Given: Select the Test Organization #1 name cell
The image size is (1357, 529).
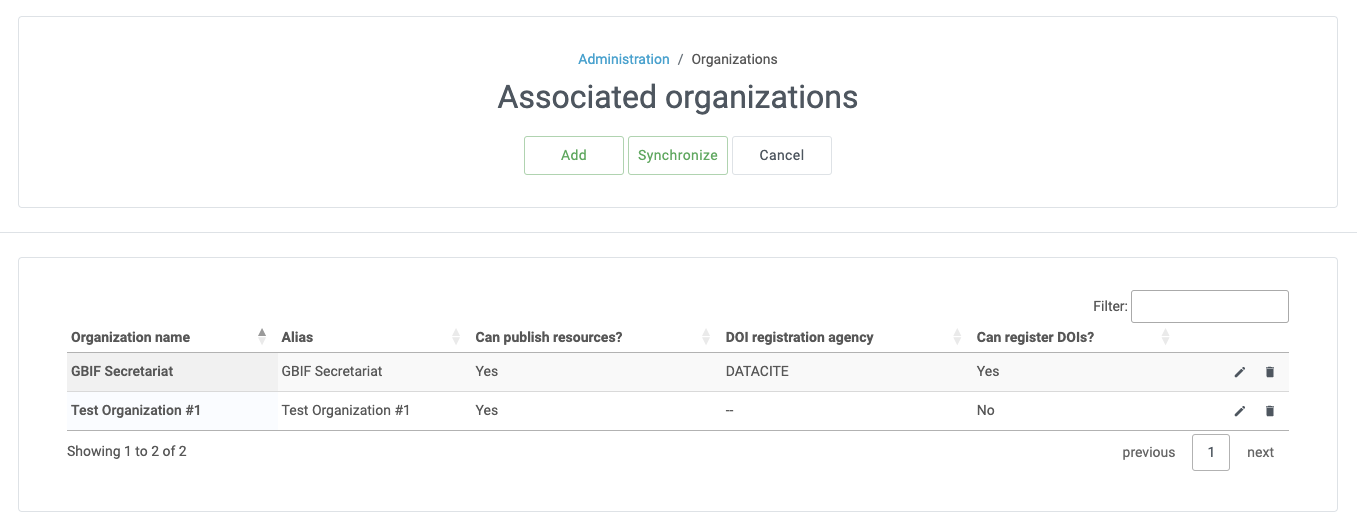Looking at the screenshot, I should [136, 410].
